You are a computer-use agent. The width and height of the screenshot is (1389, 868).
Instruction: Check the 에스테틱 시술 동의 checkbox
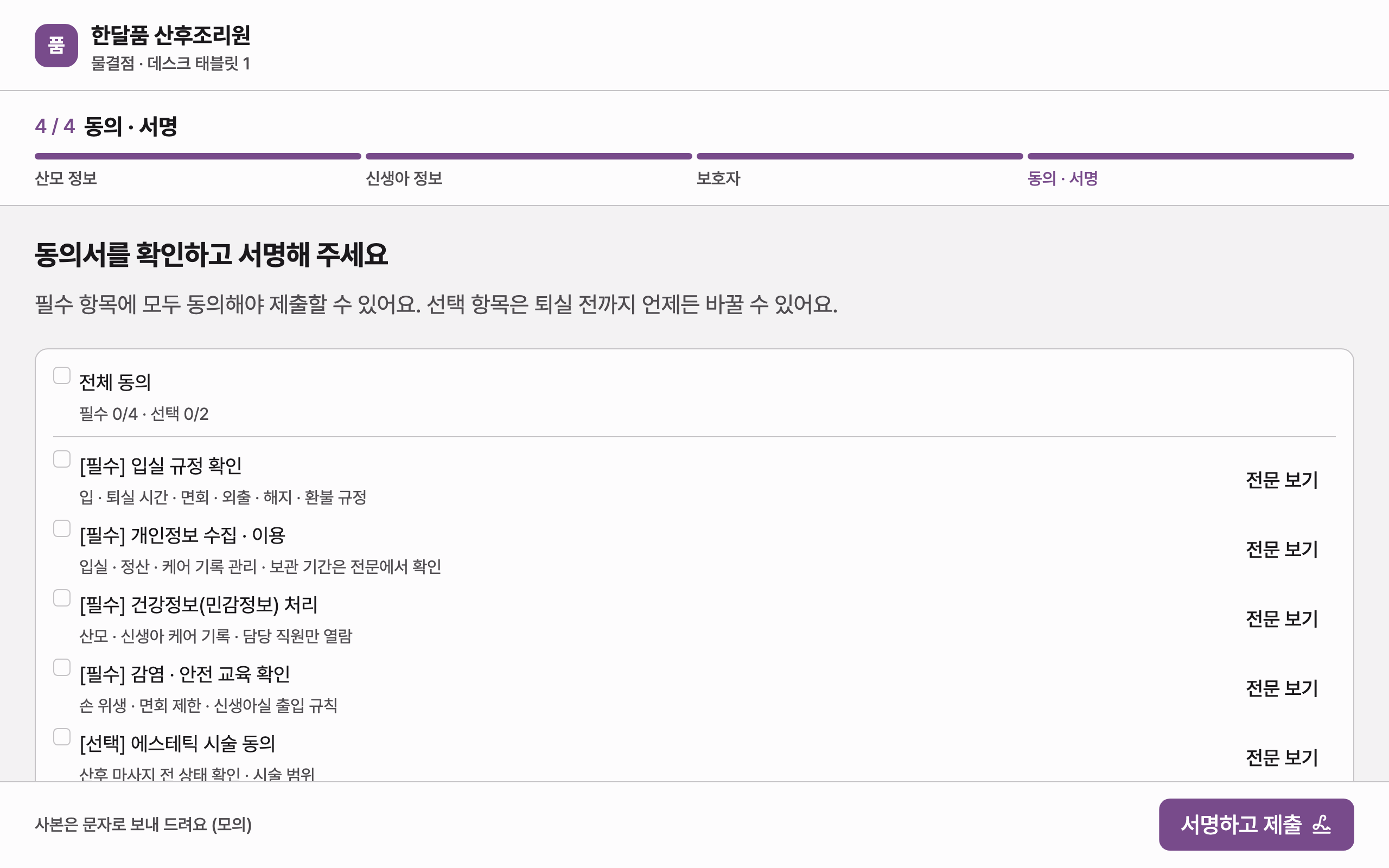[61, 737]
